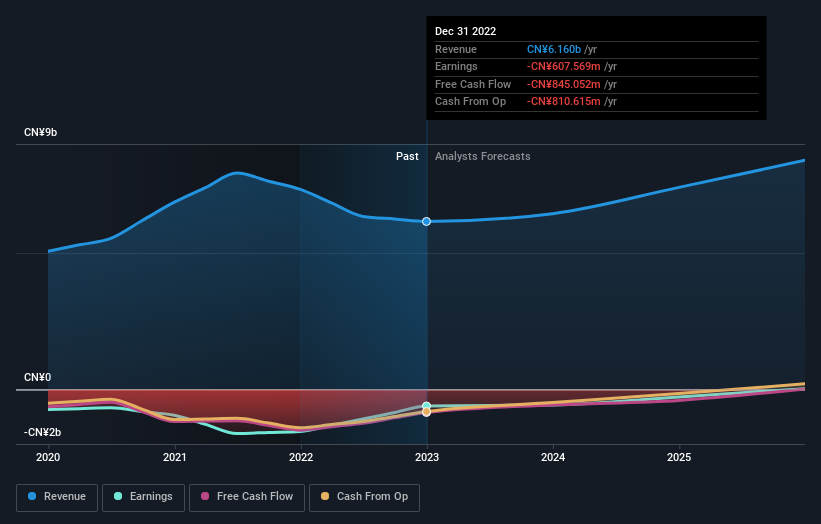Click the pink Free Cash Flow legend dot
Viewport: 821px width, 524px height.
tap(205, 496)
